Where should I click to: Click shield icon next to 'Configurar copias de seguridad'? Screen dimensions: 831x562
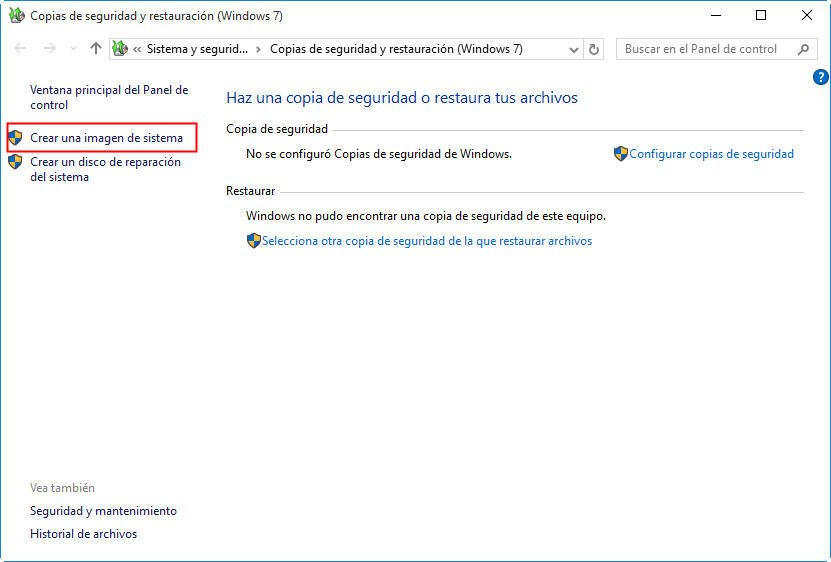(621, 154)
